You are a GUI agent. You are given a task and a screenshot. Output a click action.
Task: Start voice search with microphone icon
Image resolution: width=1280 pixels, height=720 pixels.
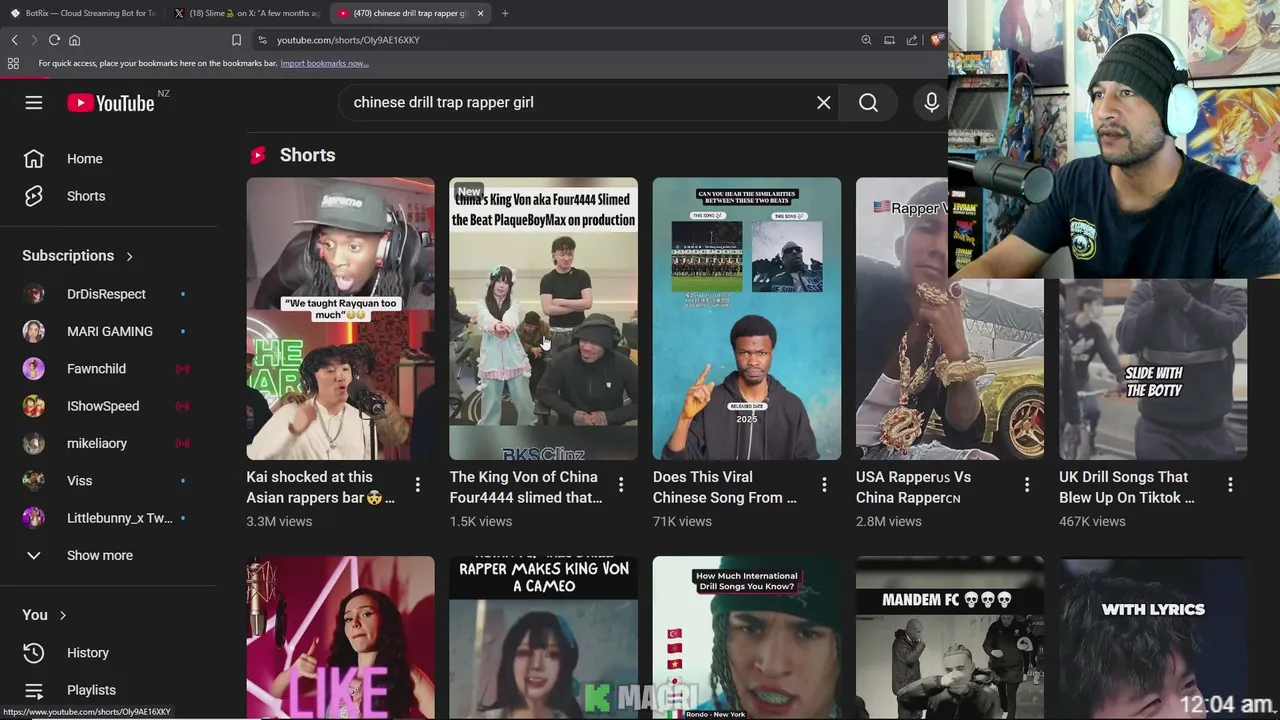click(x=931, y=102)
